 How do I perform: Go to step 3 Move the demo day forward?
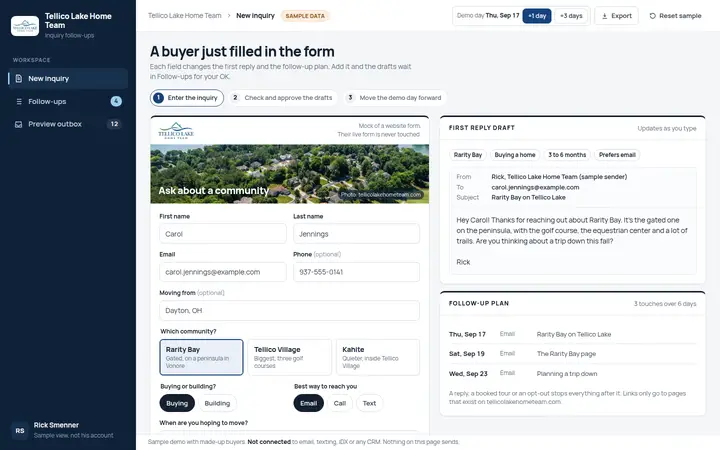click(395, 98)
